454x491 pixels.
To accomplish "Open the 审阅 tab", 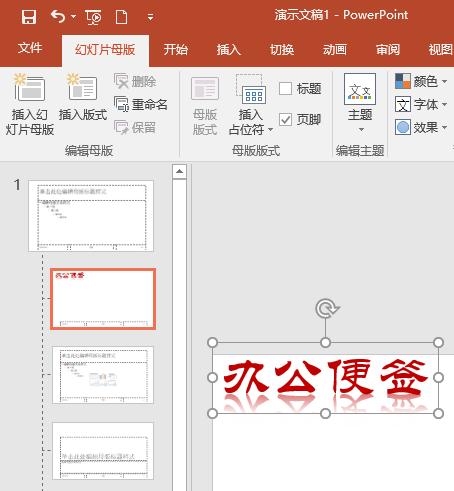I will [388, 50].
